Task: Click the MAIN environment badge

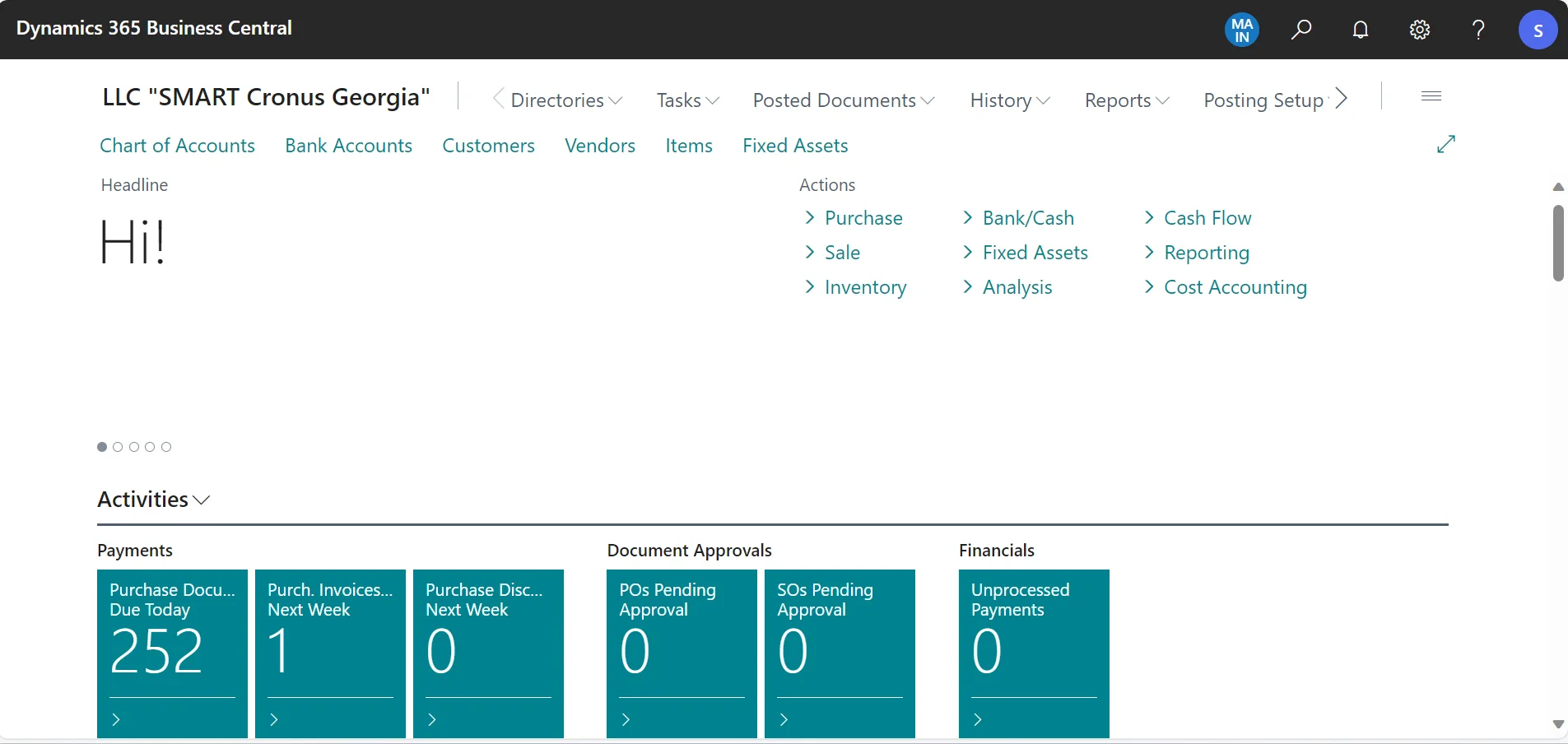Action: pyautogui.click(x=1241, y=30)
